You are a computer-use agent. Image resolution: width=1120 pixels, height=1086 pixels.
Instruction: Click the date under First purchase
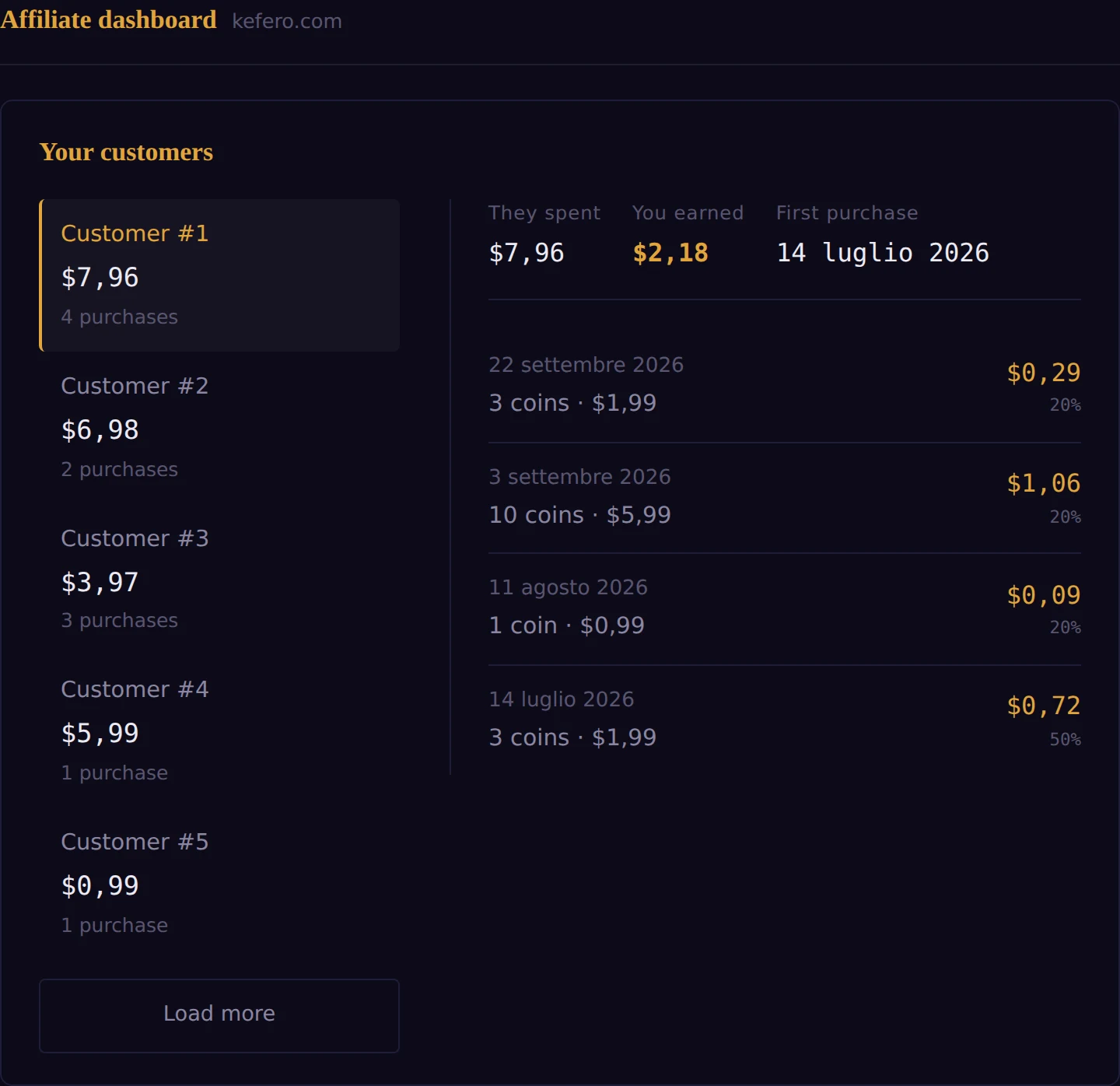pos(883,253)
